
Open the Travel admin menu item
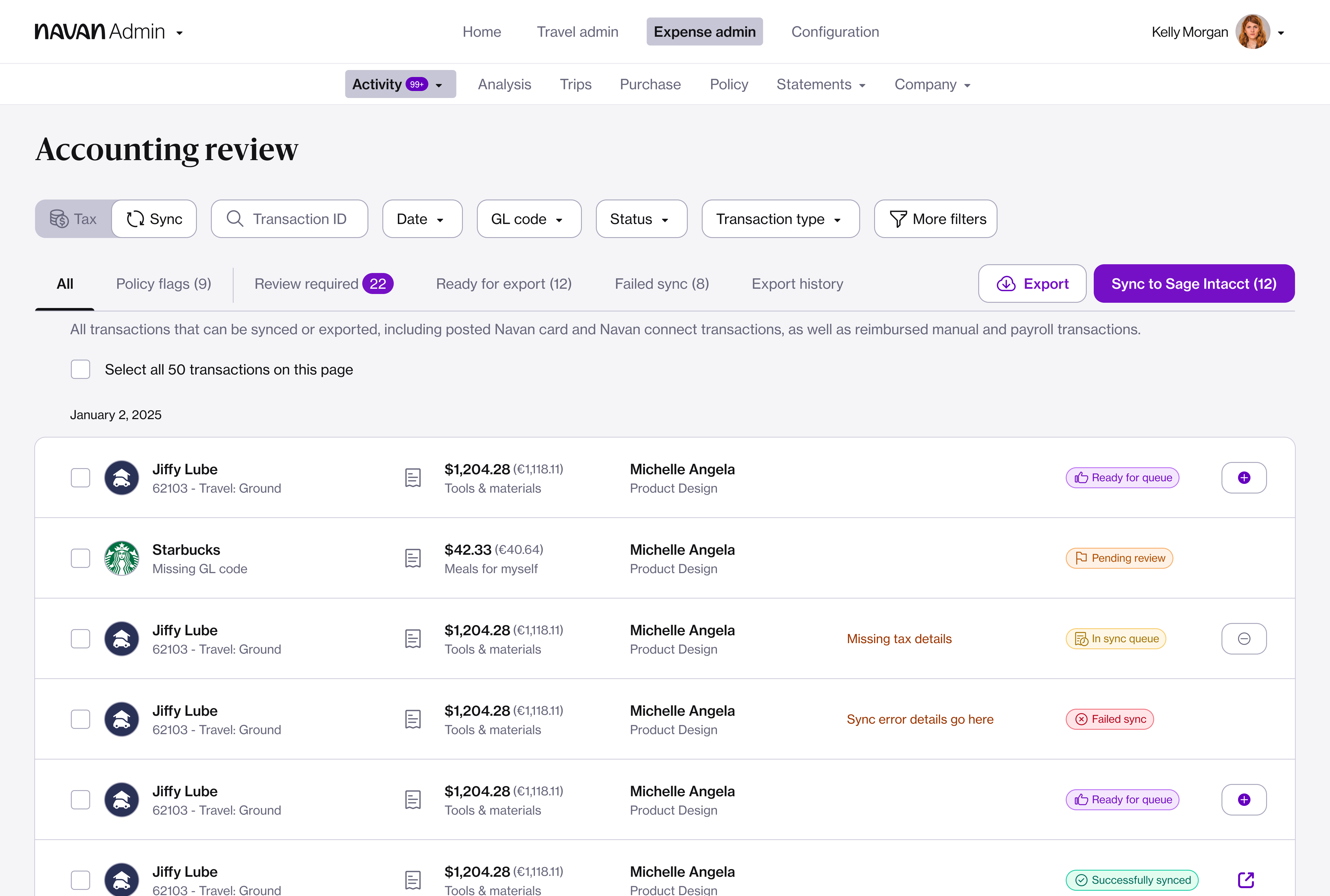point(577,32)
